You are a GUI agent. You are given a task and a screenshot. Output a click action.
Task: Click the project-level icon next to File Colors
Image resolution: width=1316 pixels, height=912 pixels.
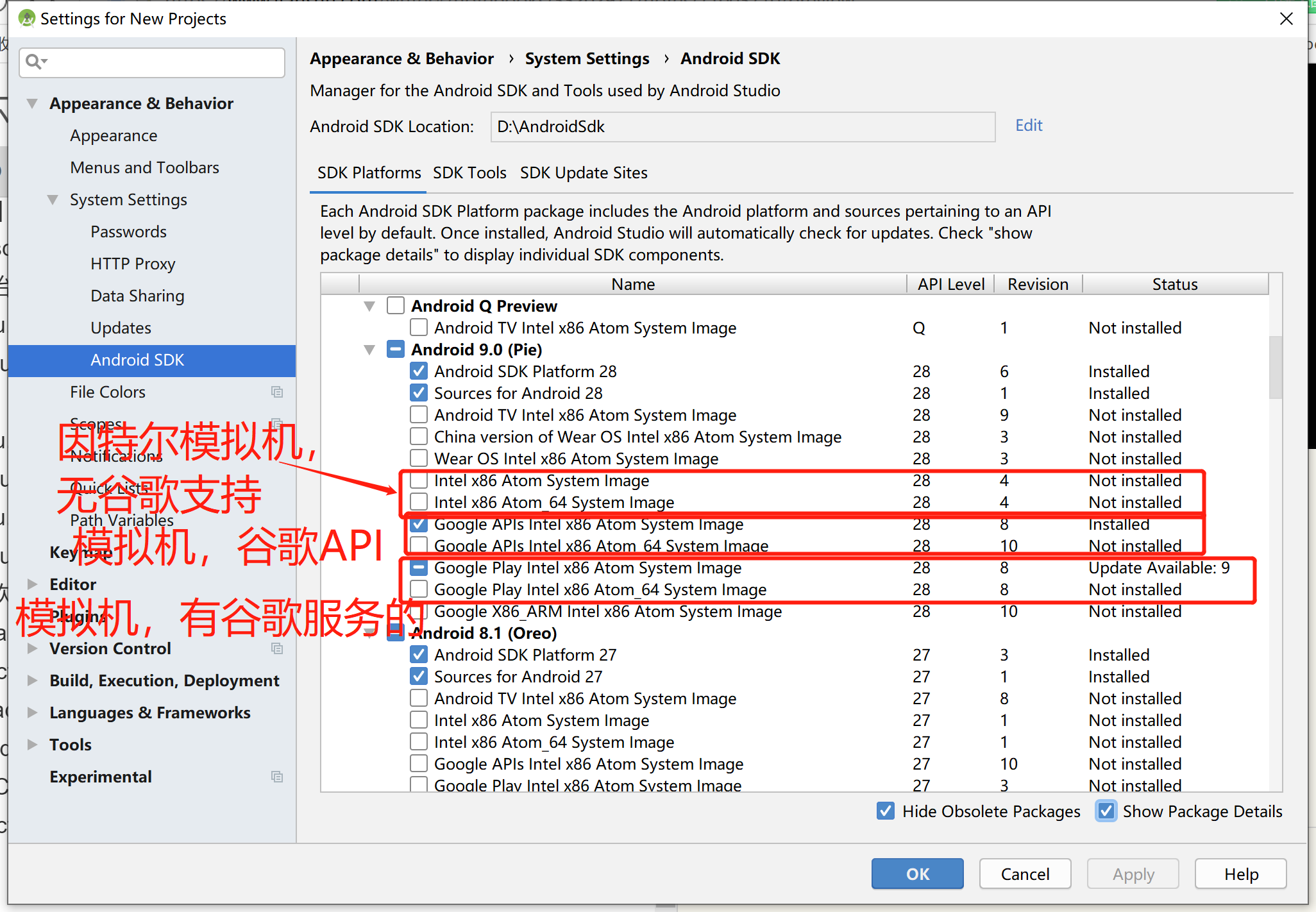click(277, 392)
